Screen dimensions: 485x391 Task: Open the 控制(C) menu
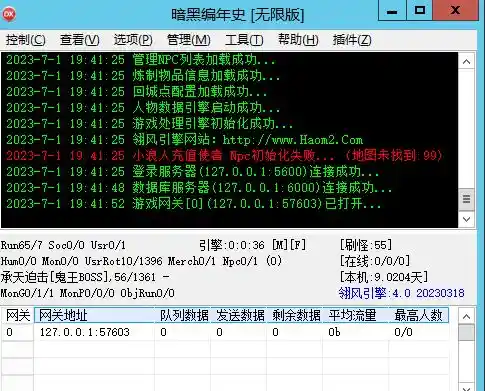click(26, 40)
